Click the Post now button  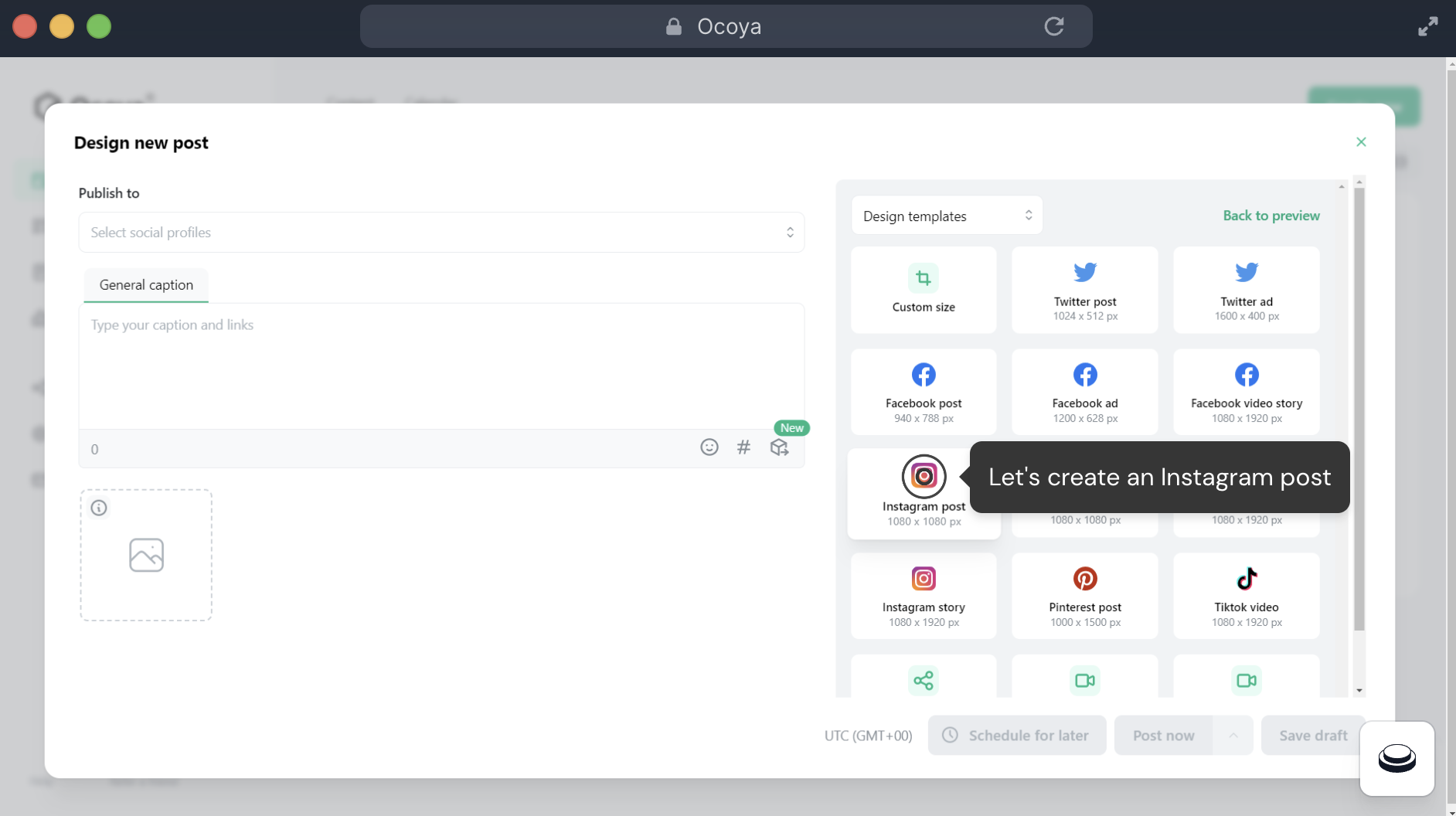click(1163, 736)
